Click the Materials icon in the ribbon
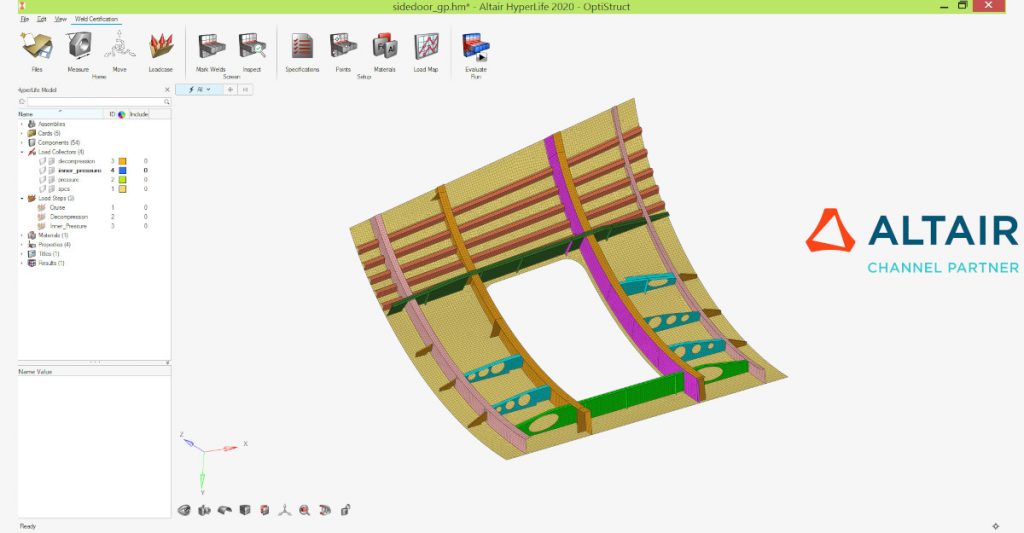1024x533 pixels. click(x=385, y=47)
